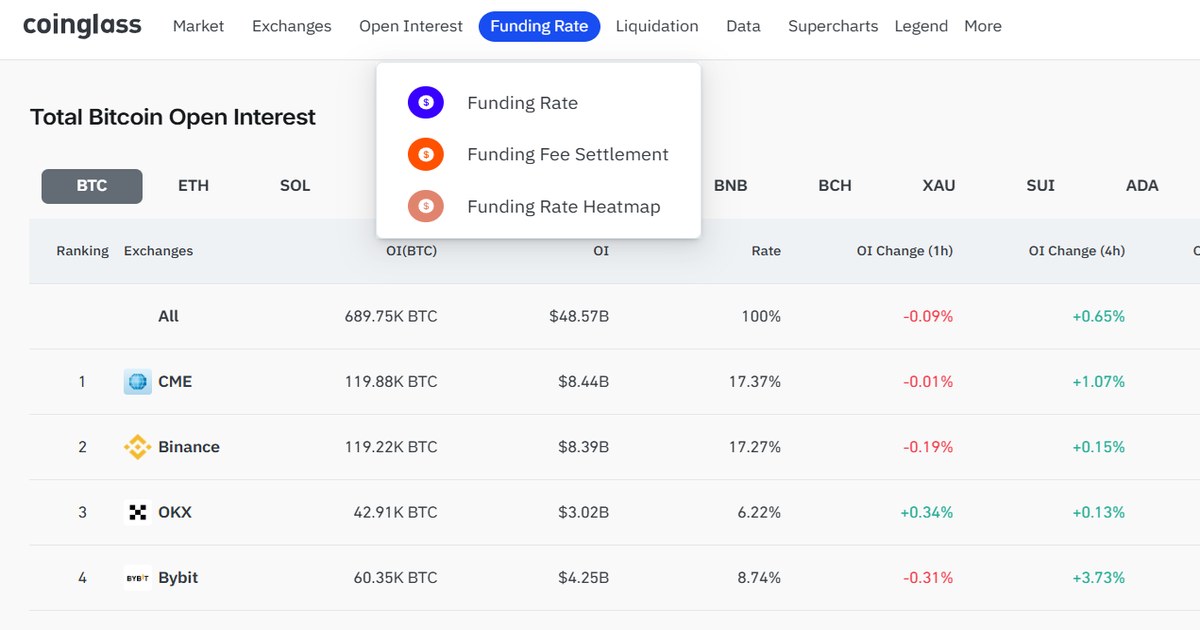Expand the More navigation menu

(x=982, y=26)
